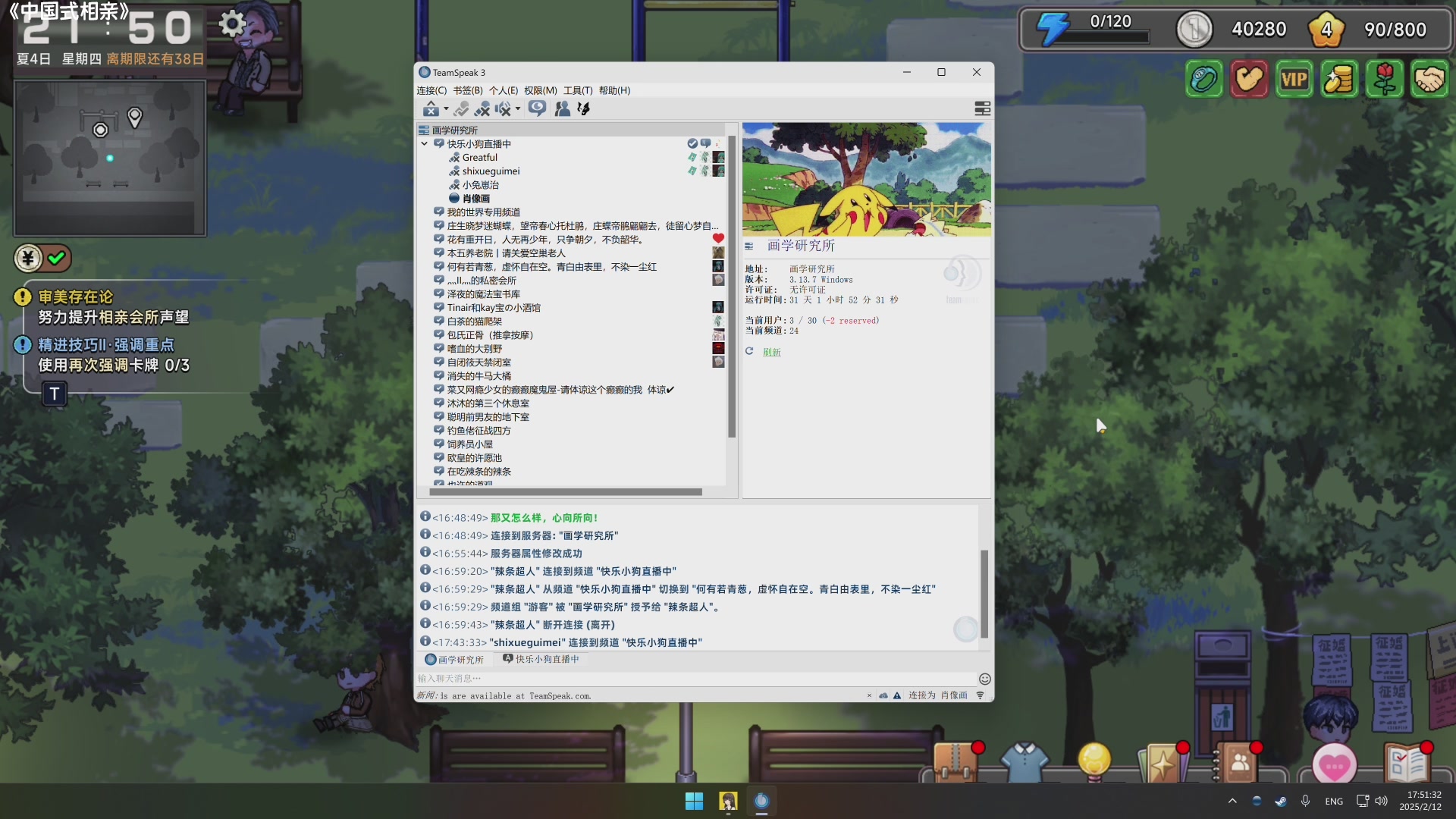The width and height of the screenshot is (1456, 819).
Task: Toggle voice activation detection toolbar icon
Action: click(x=461, y=109)
